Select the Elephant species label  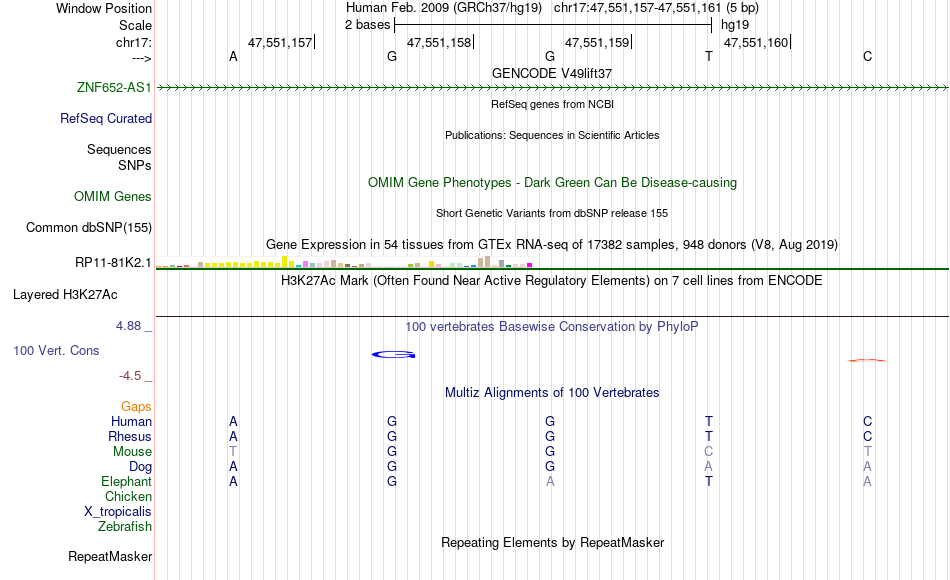127,481
